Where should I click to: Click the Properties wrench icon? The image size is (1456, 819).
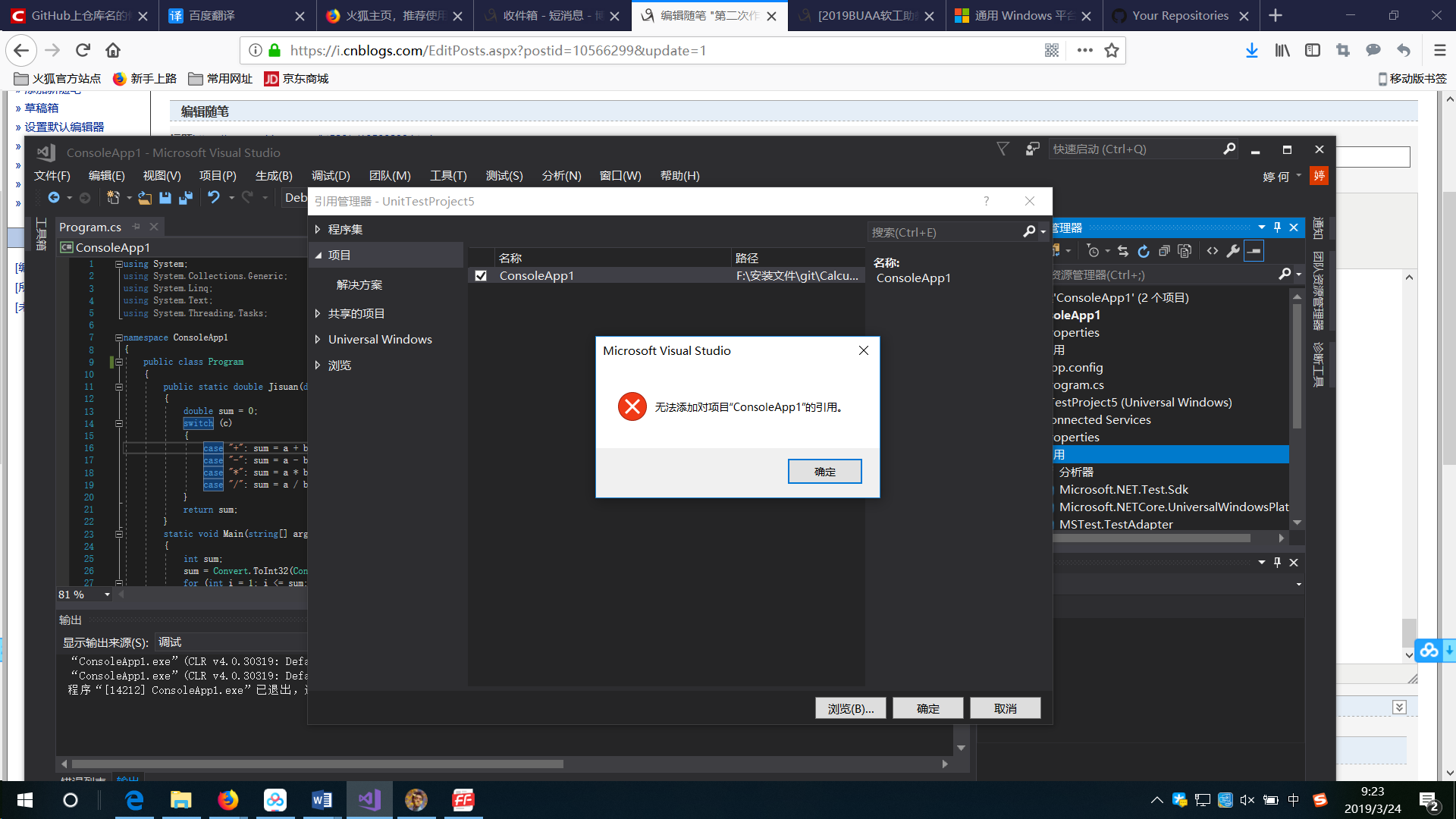click(1234, 251)
